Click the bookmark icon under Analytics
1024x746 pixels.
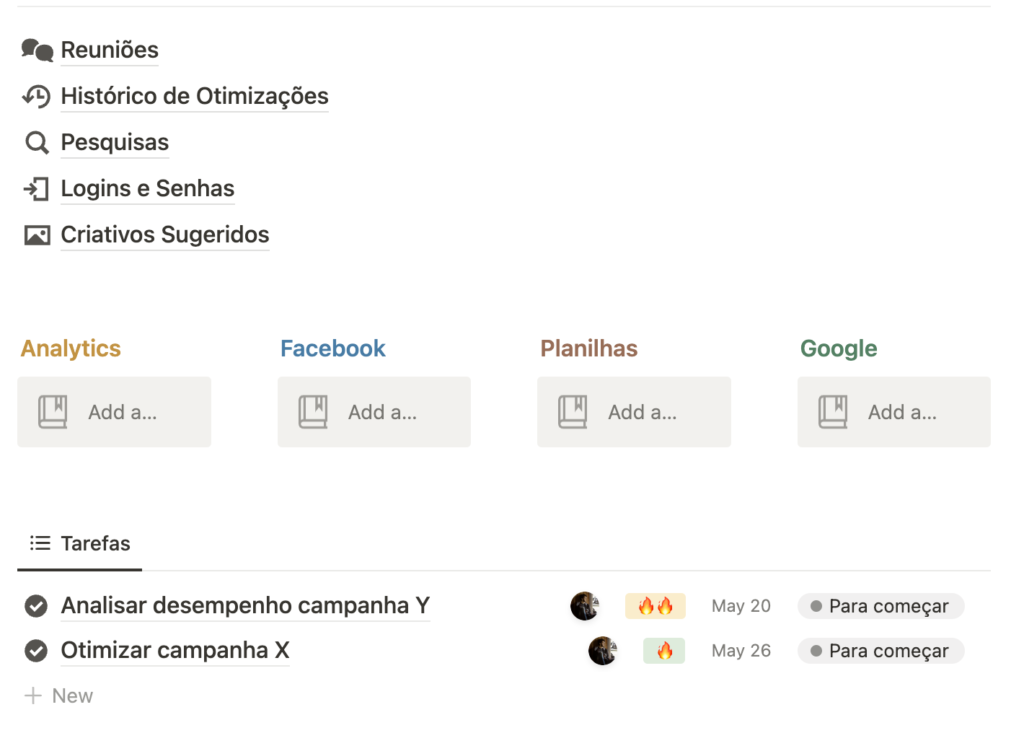[x=53, y=412]
